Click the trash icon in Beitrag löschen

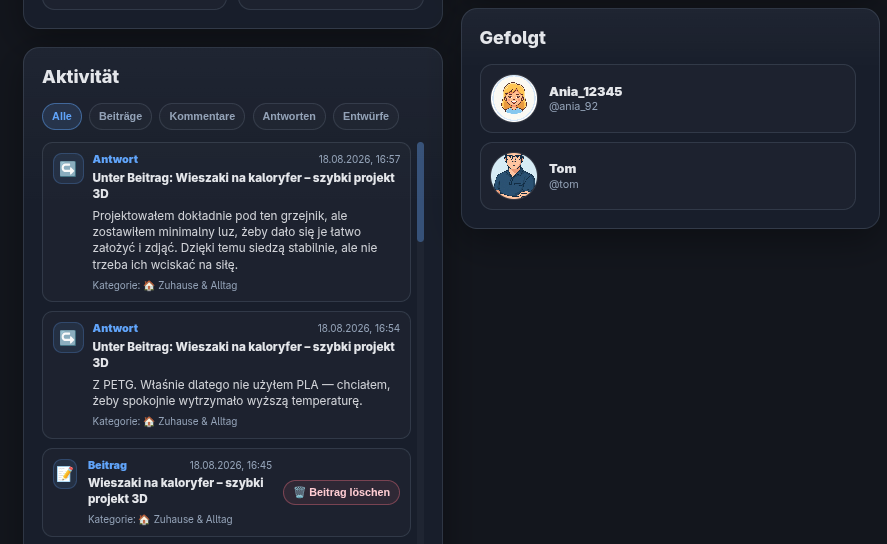click(299, 493)
